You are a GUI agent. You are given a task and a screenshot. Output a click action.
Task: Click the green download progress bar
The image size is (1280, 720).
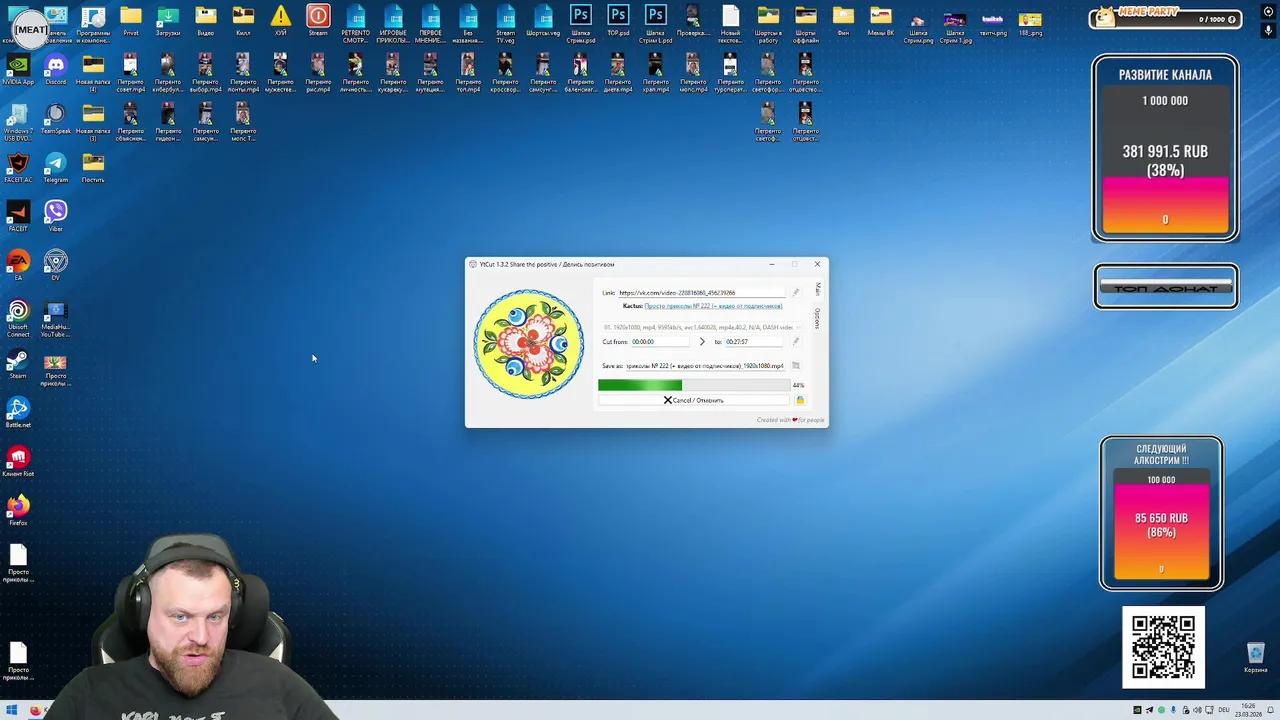pos(694,385)
